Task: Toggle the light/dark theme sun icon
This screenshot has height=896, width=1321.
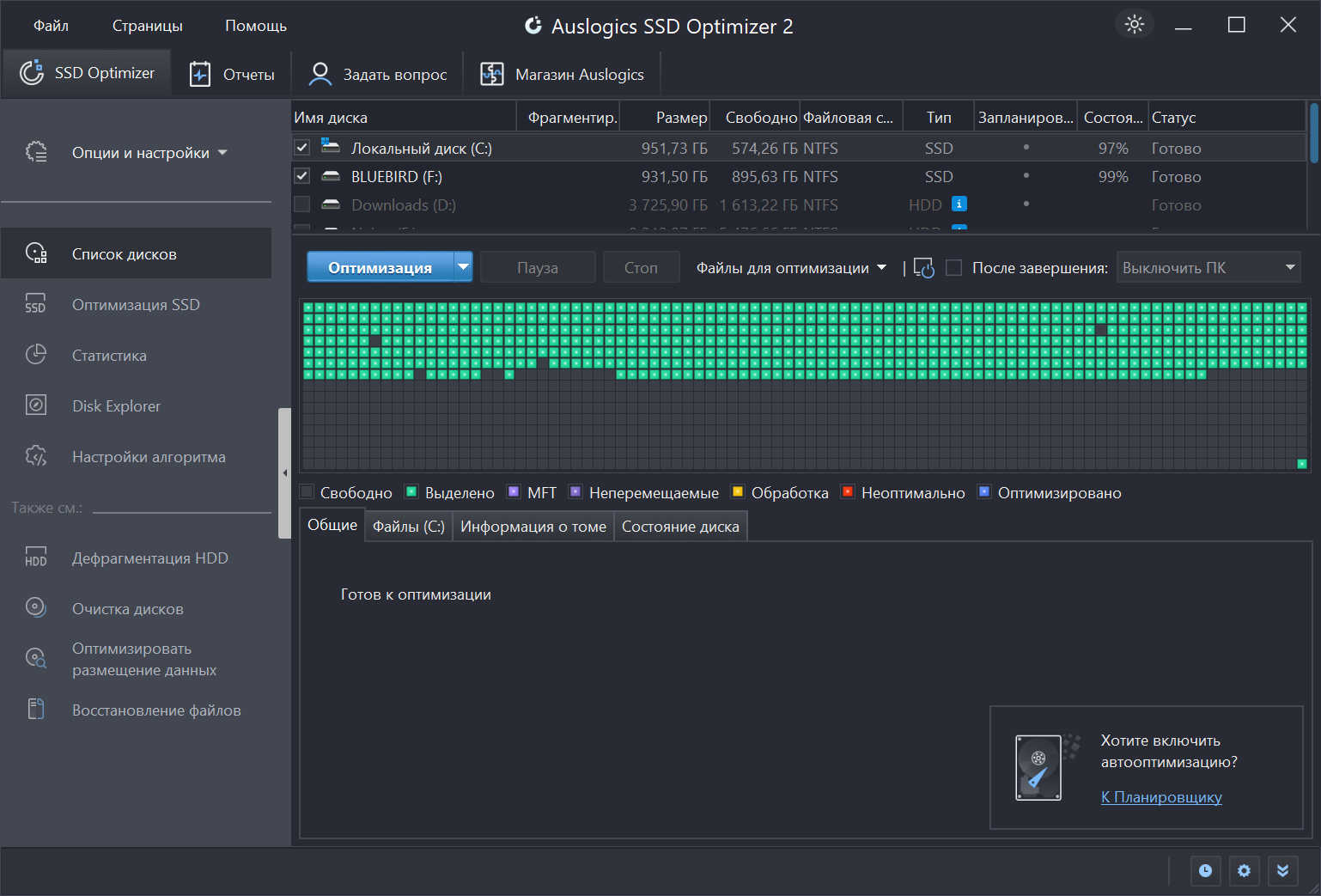Action: 1135,25
